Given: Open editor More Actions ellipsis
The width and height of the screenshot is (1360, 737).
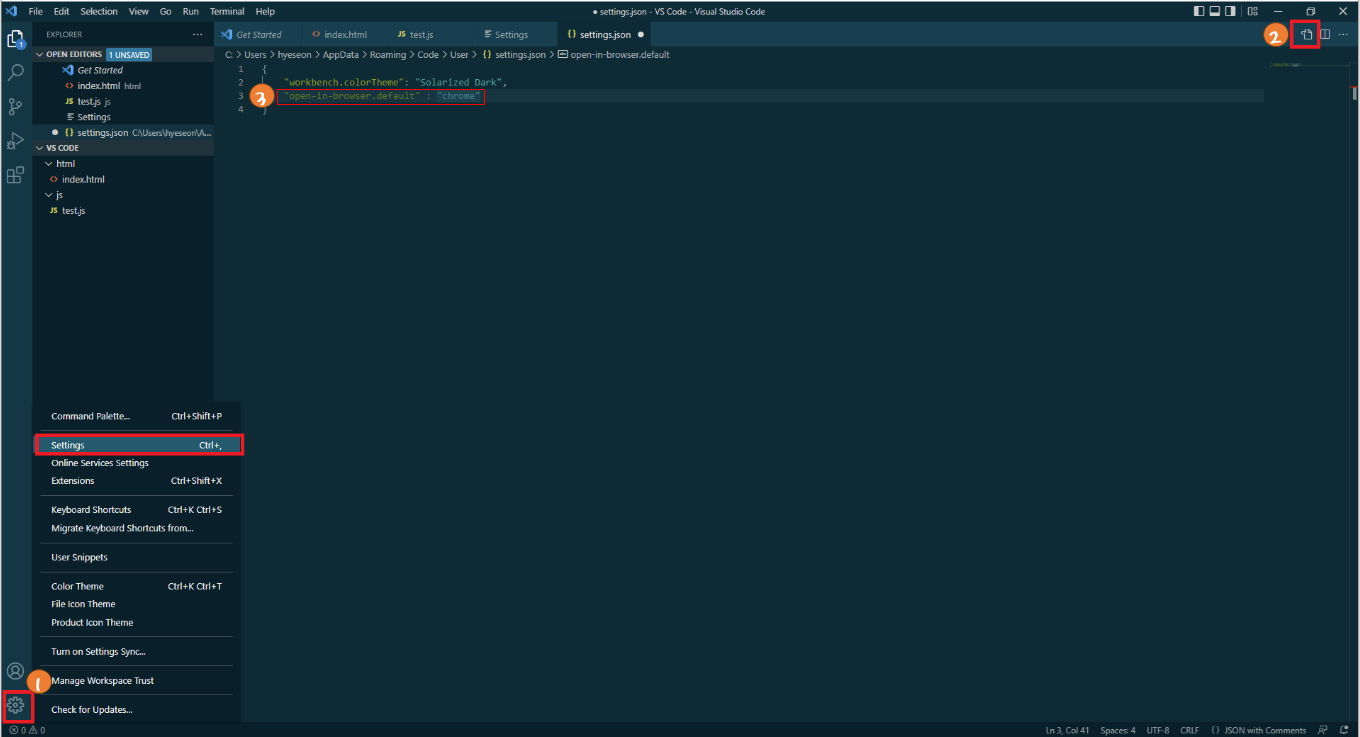Looking at the screenshot, I should pos(1343,34).
